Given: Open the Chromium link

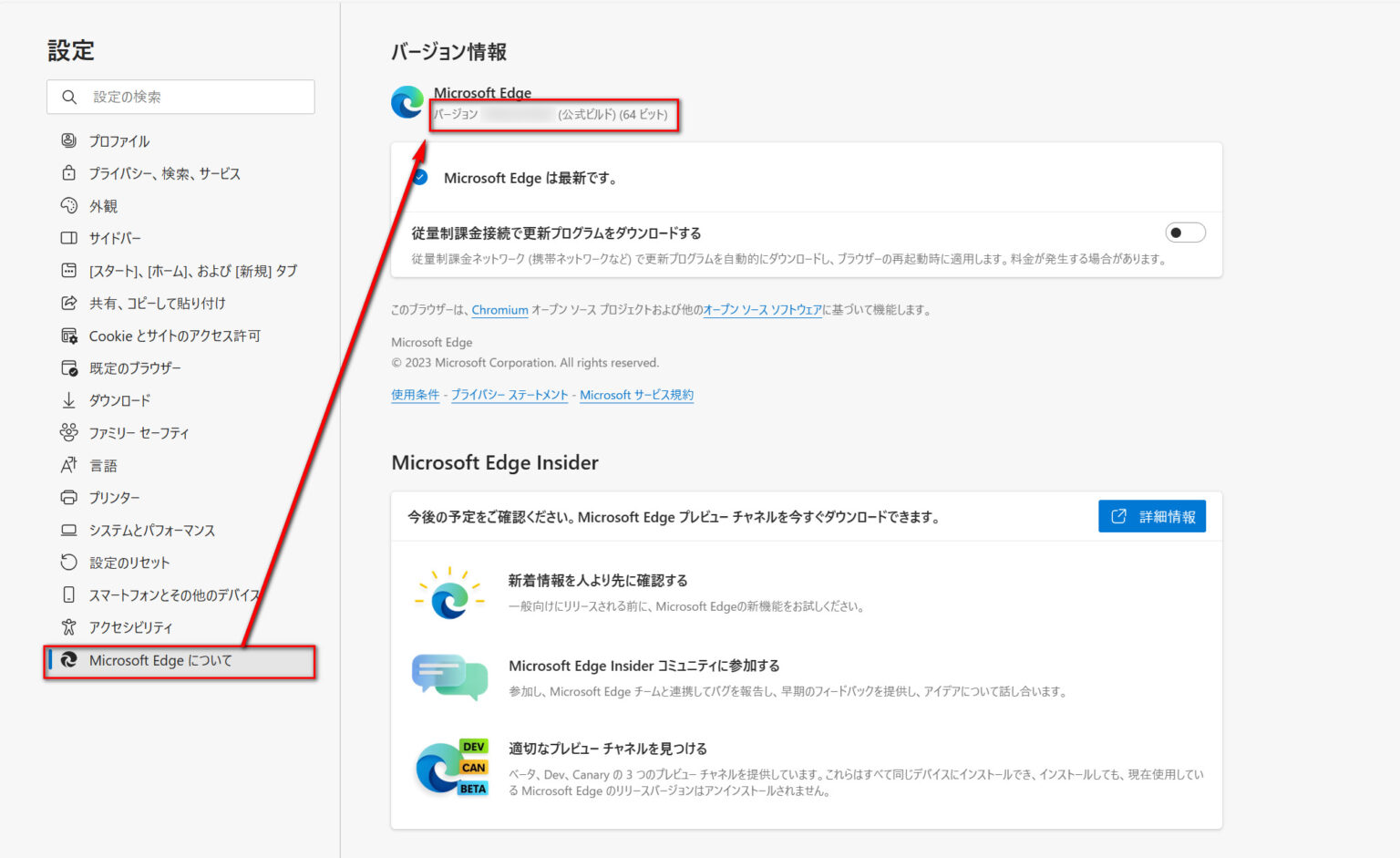Looking at the screenshot, I should (499, 310).
